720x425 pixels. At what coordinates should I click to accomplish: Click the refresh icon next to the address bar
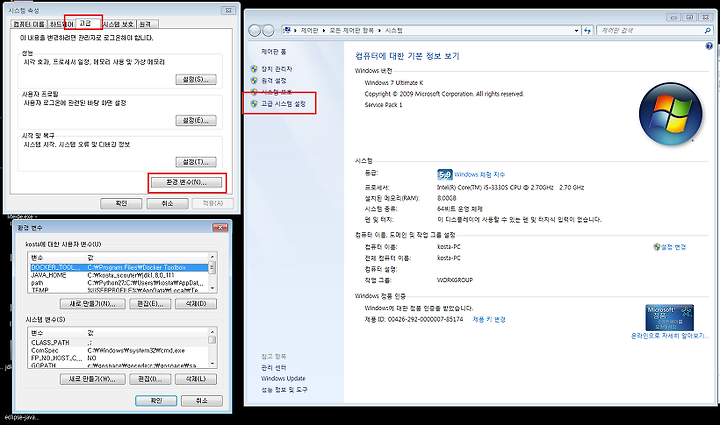[587, 31]
